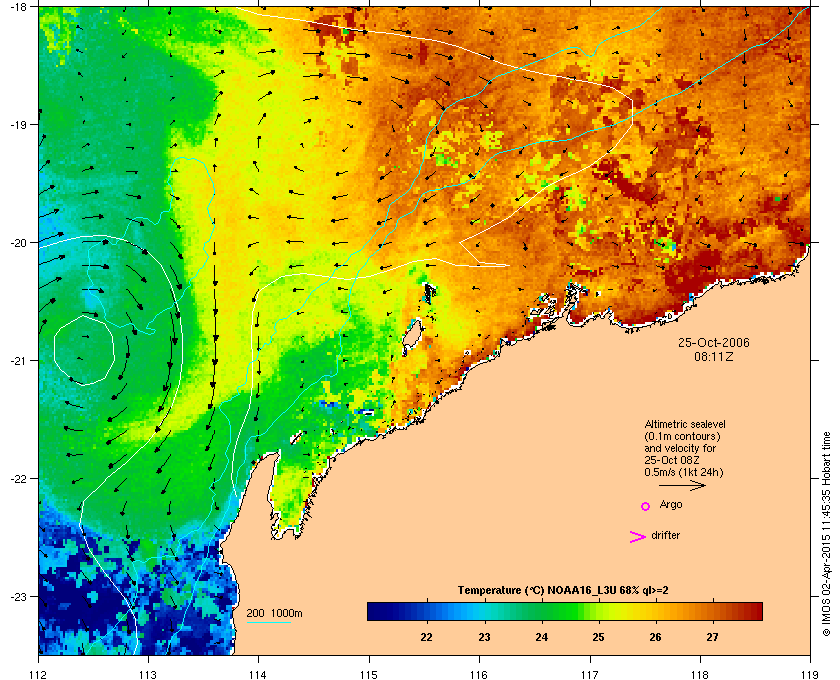The height and width of the screenshot is (680, 840).
Task: Click the temperature color bar legend
Action: pos(565,611)
